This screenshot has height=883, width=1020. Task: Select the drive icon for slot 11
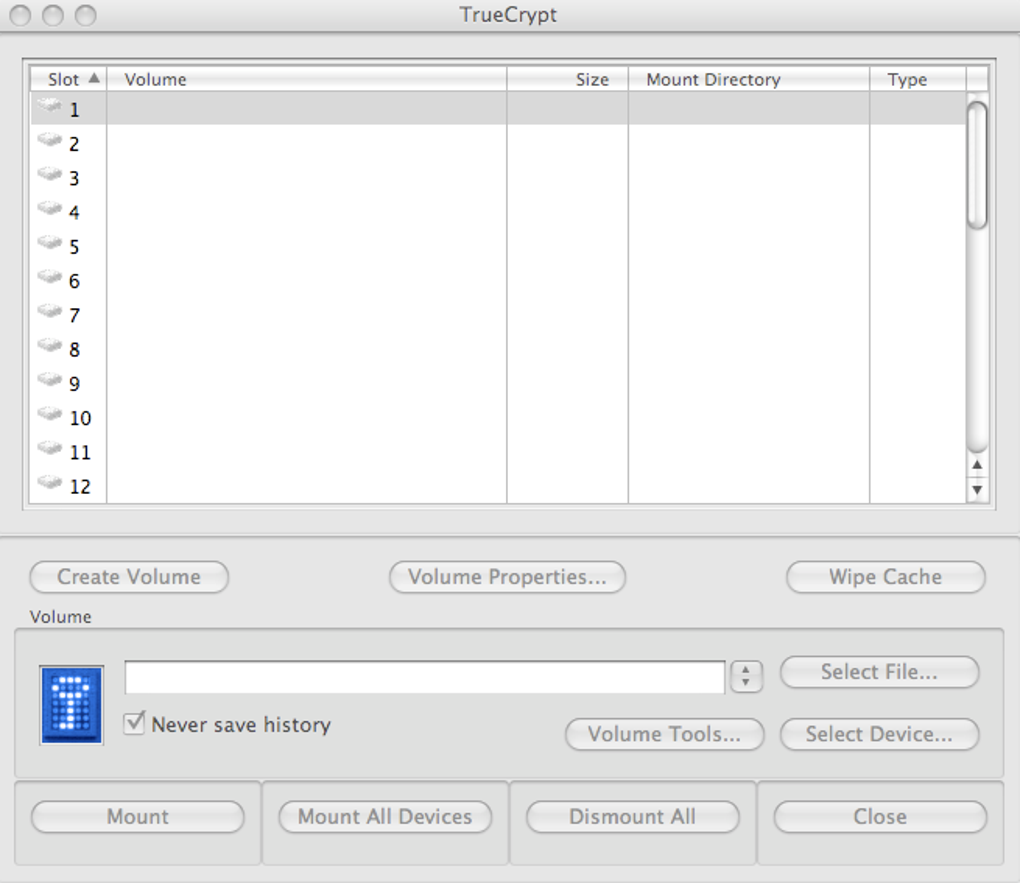pyautogui.click(x=49, y=448)
